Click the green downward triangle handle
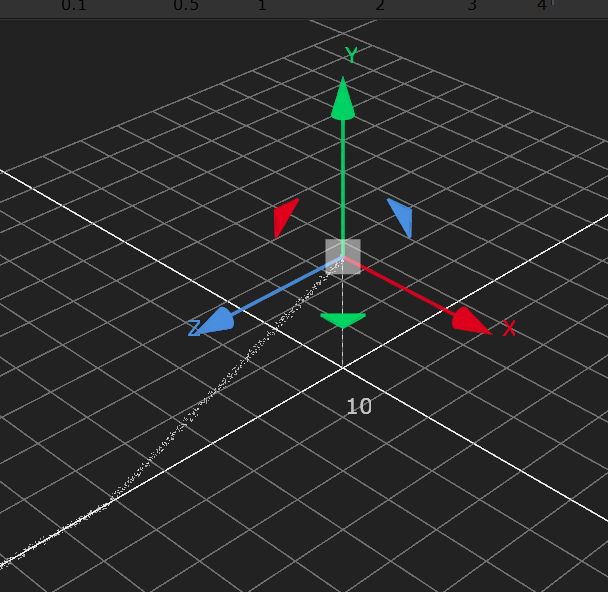The image size is (608, 592). click(343, 321)
